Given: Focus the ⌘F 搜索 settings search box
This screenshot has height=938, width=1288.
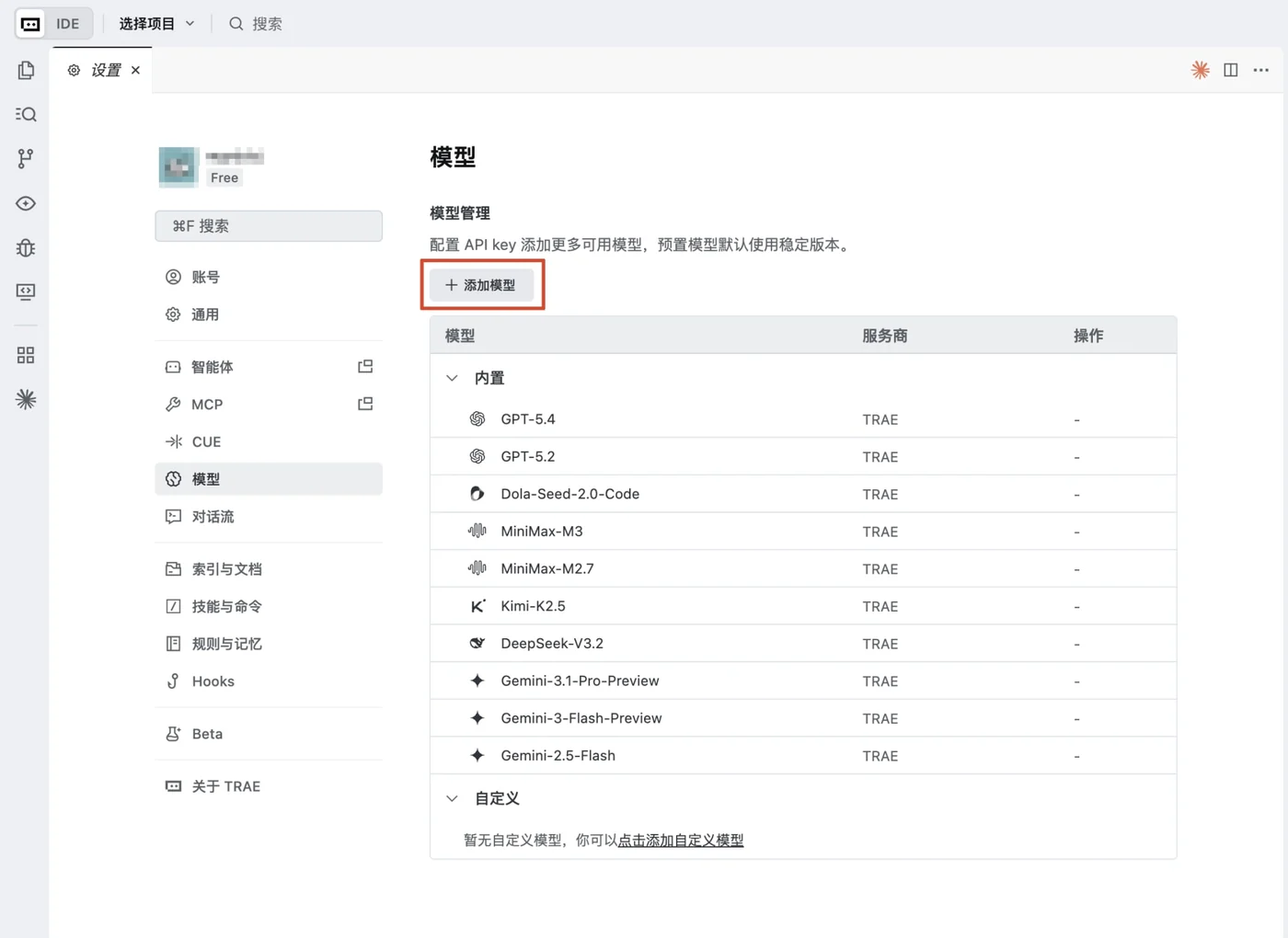Looking at the screenshot, I should click(269, 226).
